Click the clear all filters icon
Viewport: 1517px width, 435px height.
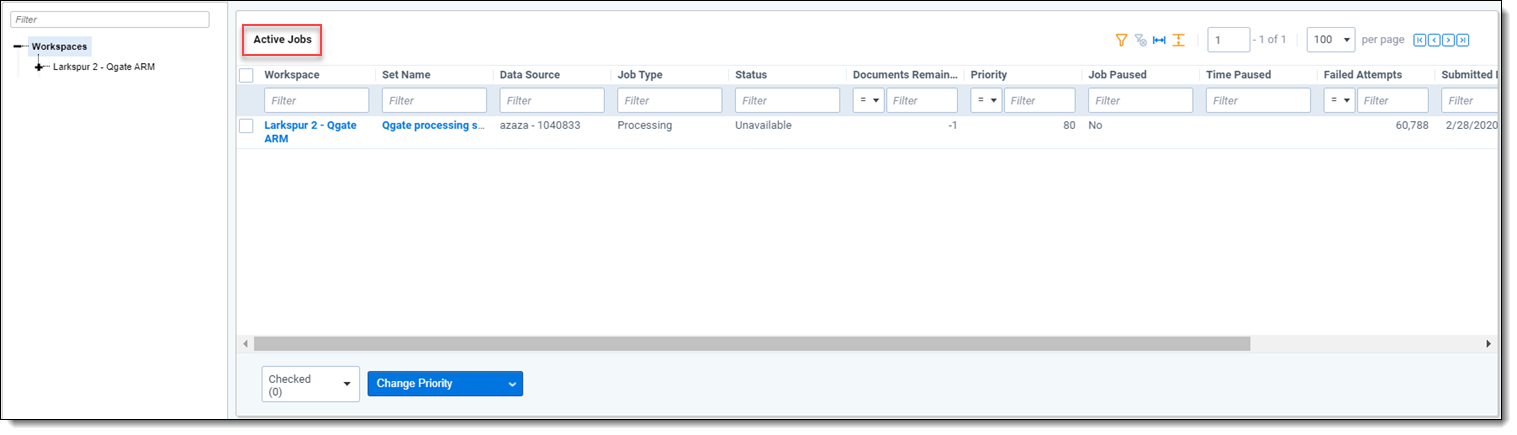click(x=1140, y=40)
